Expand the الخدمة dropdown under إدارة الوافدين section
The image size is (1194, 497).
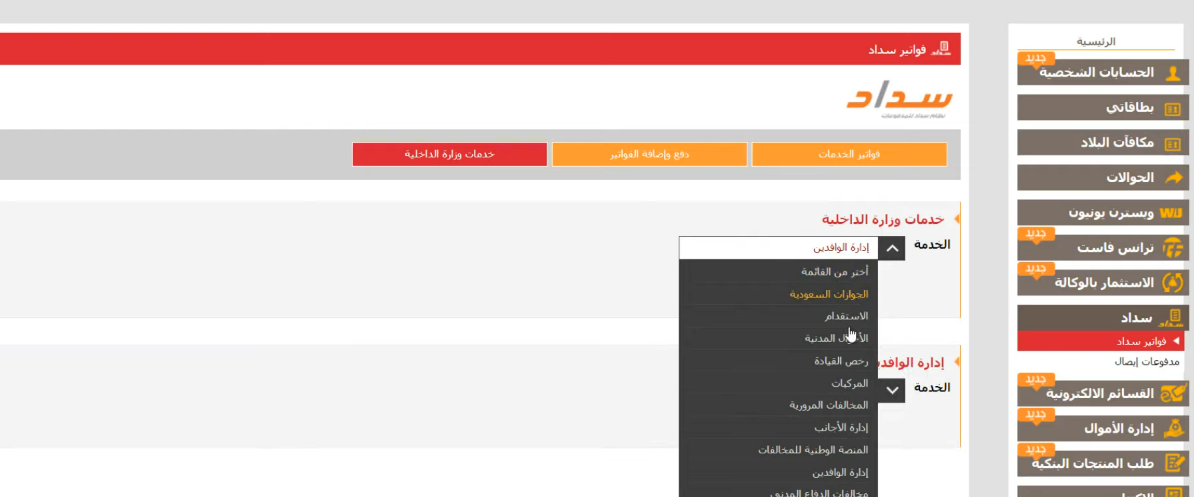coord(892,390)
